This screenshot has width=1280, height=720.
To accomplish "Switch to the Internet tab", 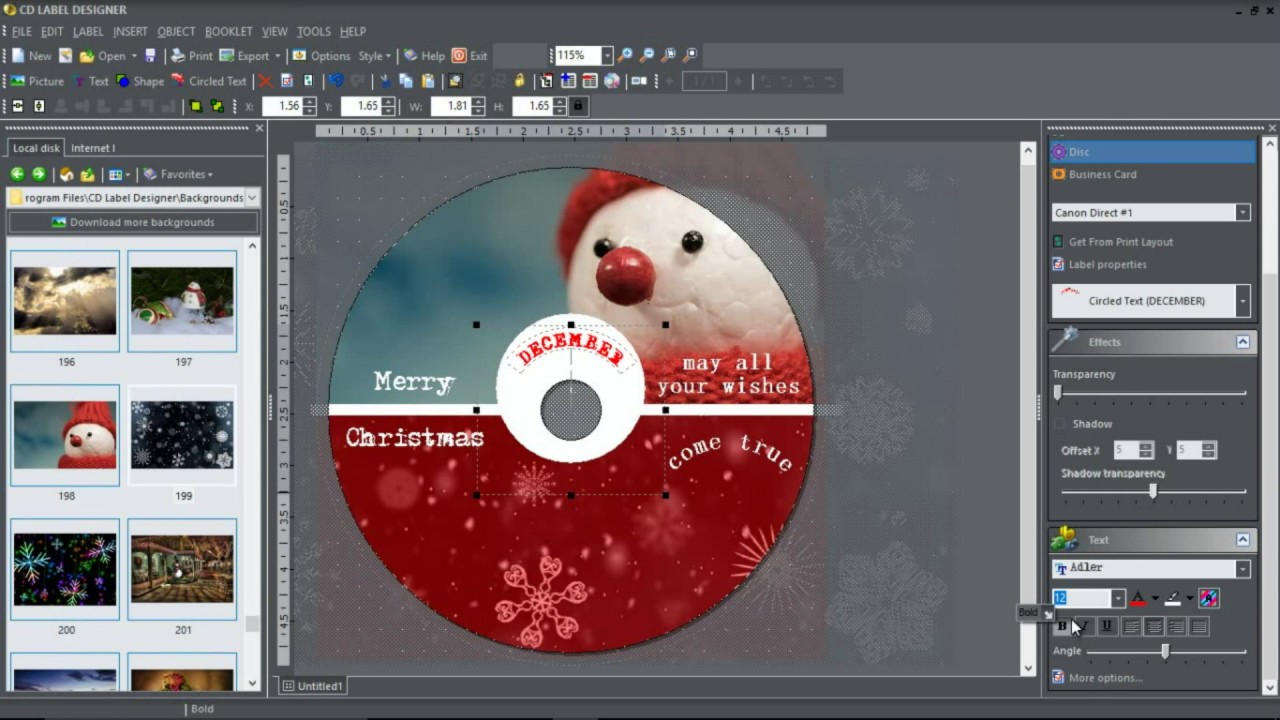I will click(93, 148).
